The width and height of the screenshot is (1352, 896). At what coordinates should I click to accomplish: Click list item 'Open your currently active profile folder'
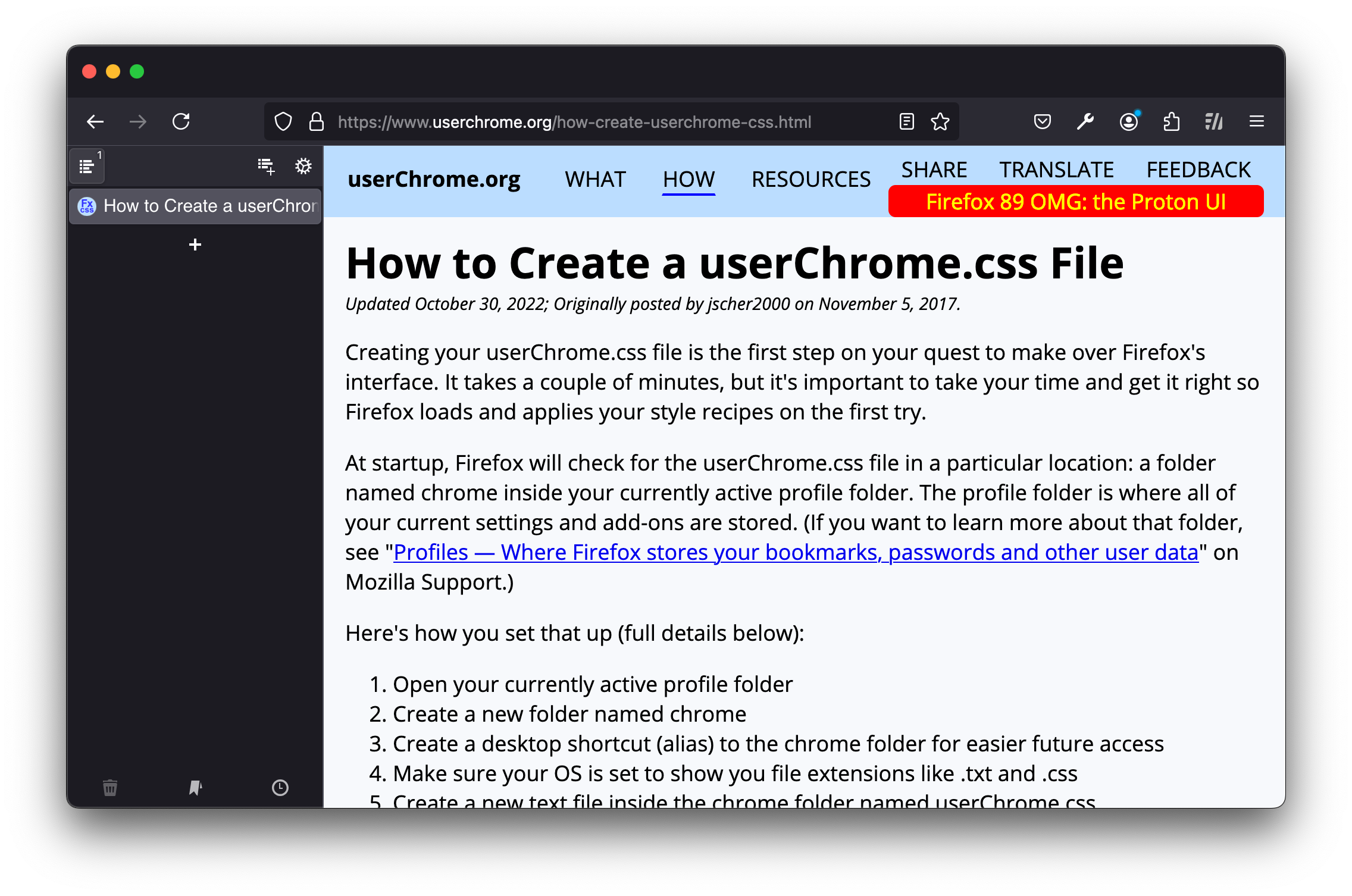pyautogui.click(x=593, y=684)
